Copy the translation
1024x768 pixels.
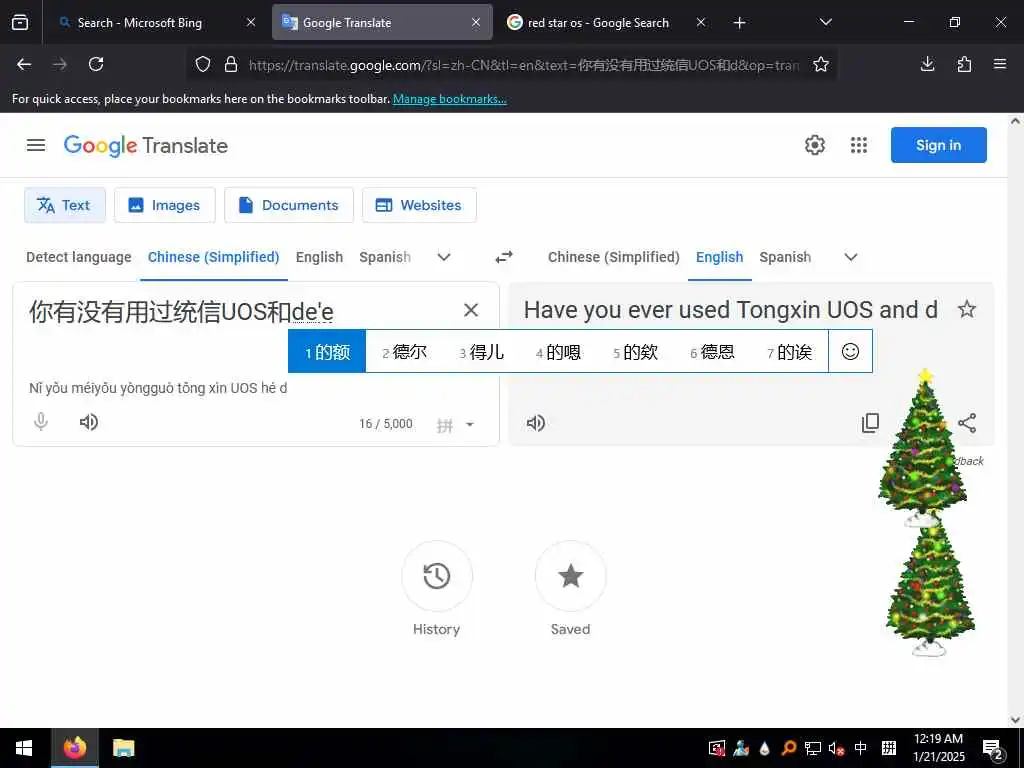pyautogui.click(x=871, y=423)
